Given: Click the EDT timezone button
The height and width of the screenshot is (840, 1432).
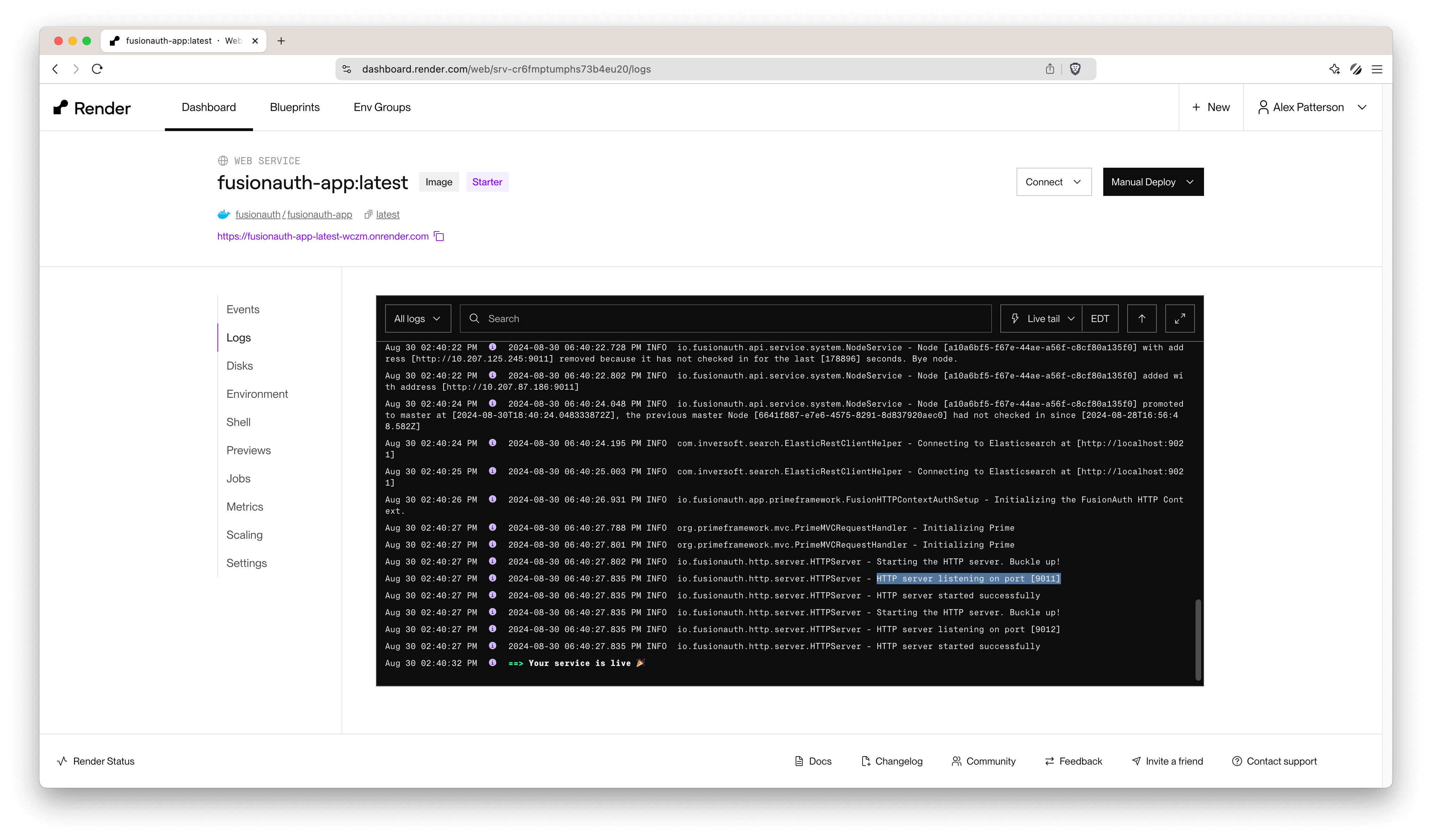Looking at the screenshot, I should [1100, 318].
